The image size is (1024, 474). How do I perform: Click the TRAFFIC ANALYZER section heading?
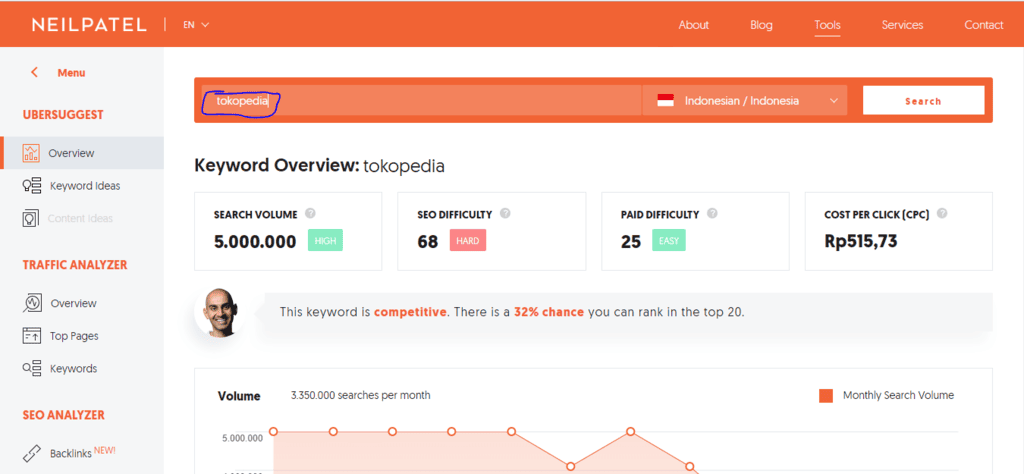click(75, 265)
